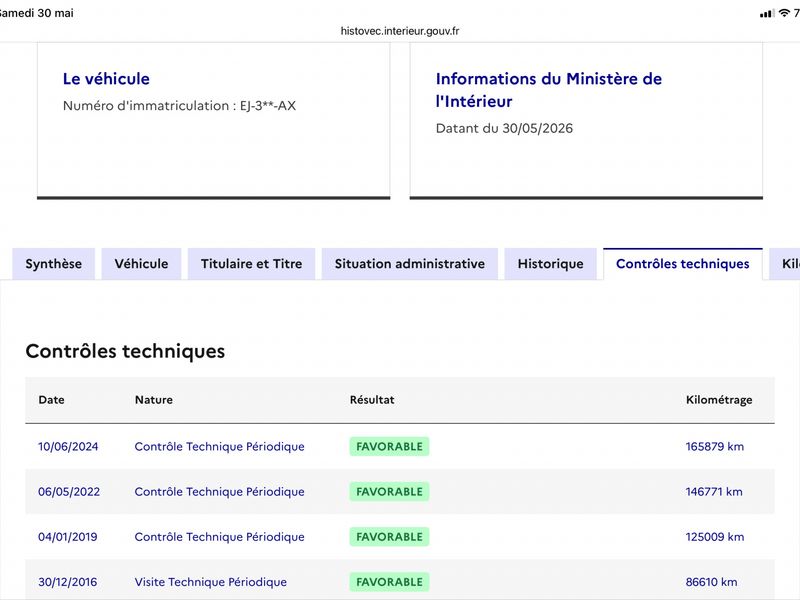Open the Situation administrative tab
The height and width of the screenshot is (600, 800).
tap(410, 264)
